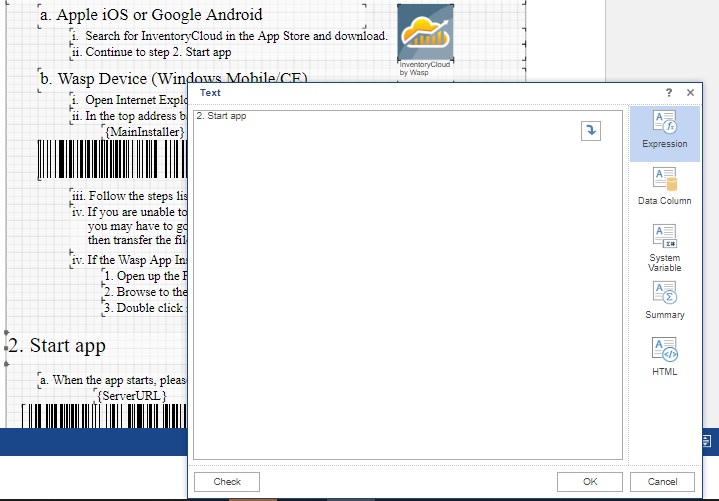Switch to the Data Column option
The image size is (719, 501).
(665, 187)
